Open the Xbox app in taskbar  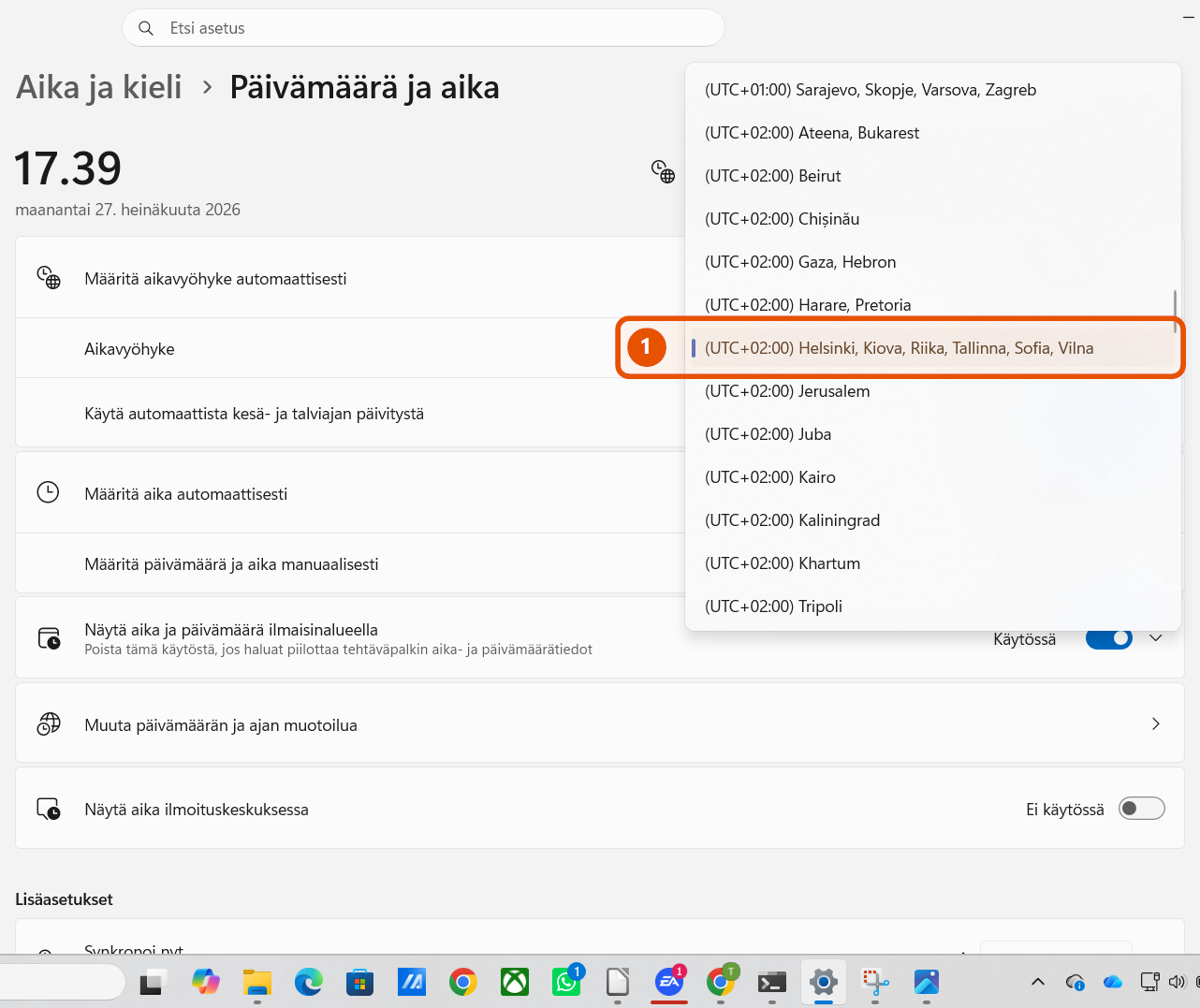(514, 982)
